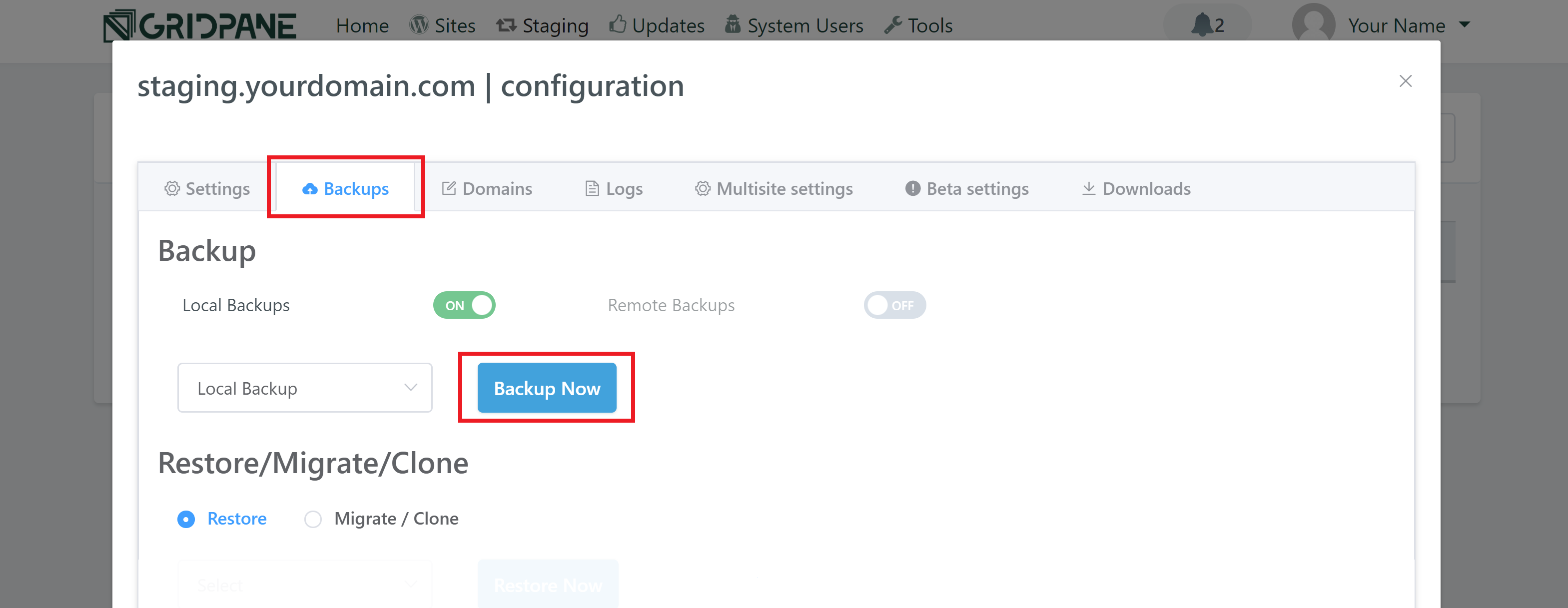Switch to the Settings tab
Screen dimensions: 1568x608
point(207,189)
